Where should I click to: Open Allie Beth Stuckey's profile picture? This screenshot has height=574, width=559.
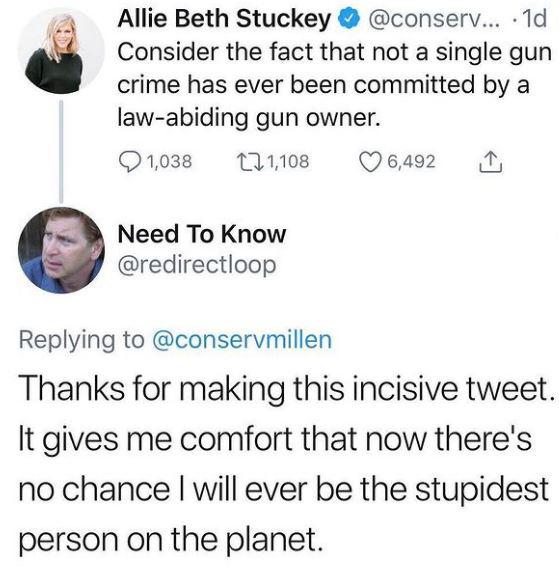[61, 51]
